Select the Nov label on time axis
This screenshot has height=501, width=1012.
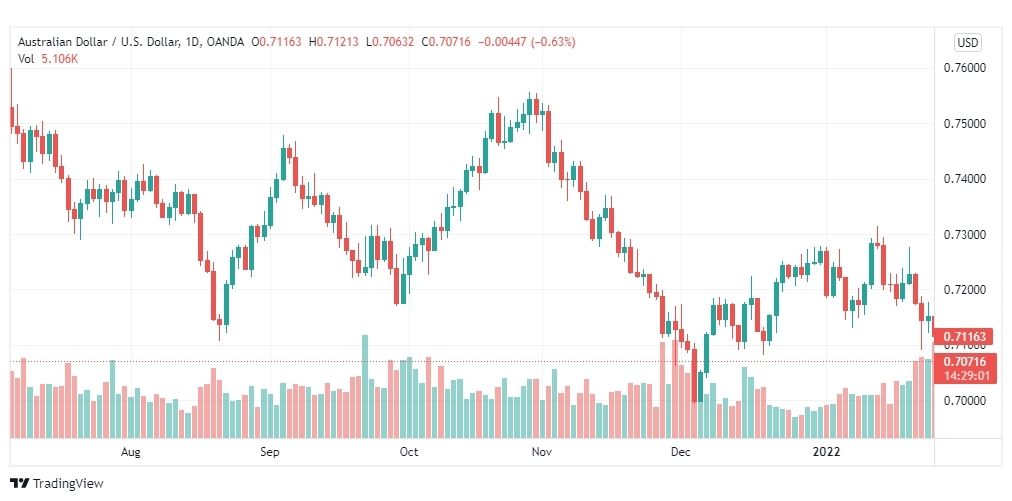(x=541, y=452)
